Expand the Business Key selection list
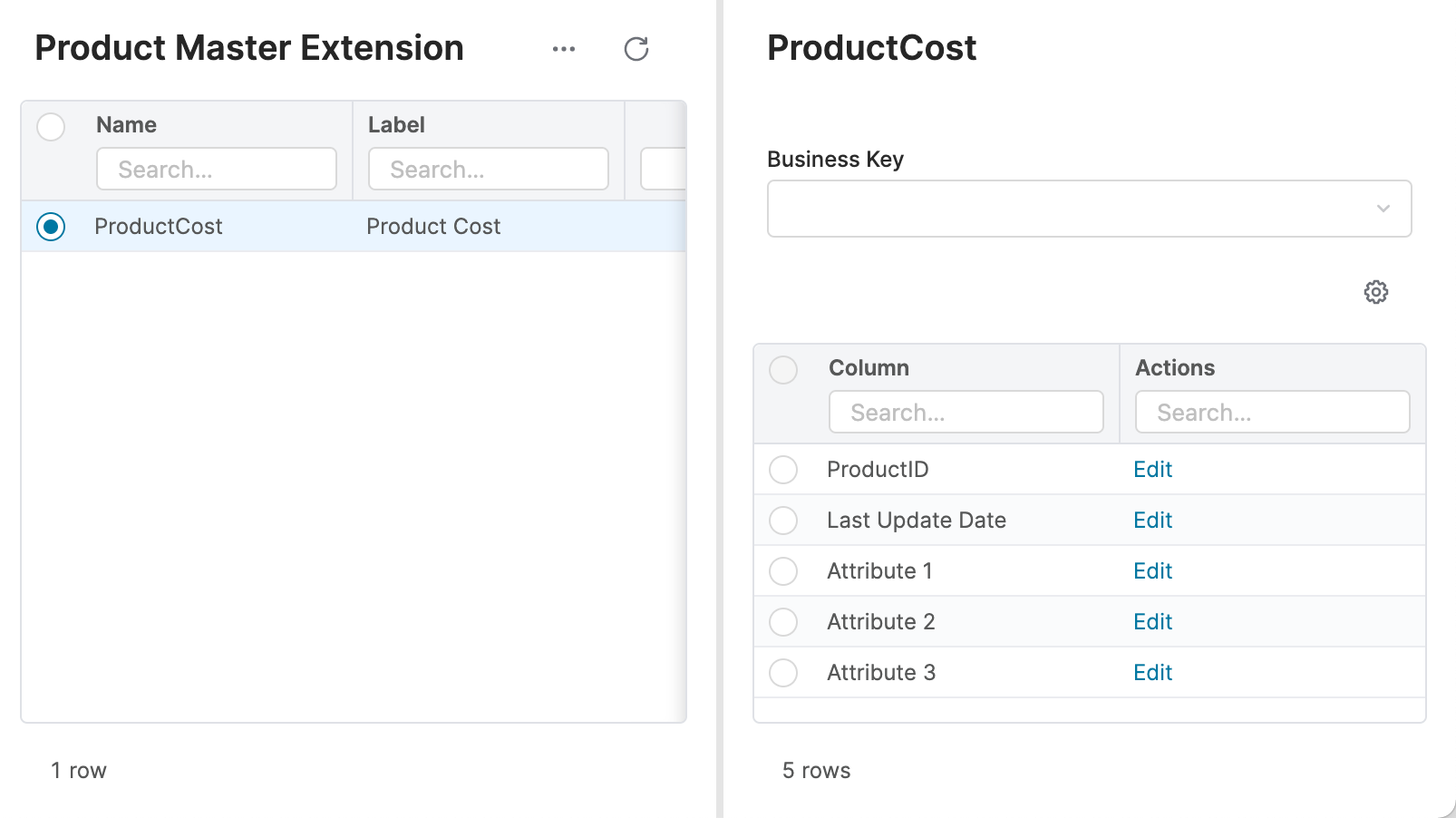This screenshot has height=818, width=1456. tap(1088, 209)
